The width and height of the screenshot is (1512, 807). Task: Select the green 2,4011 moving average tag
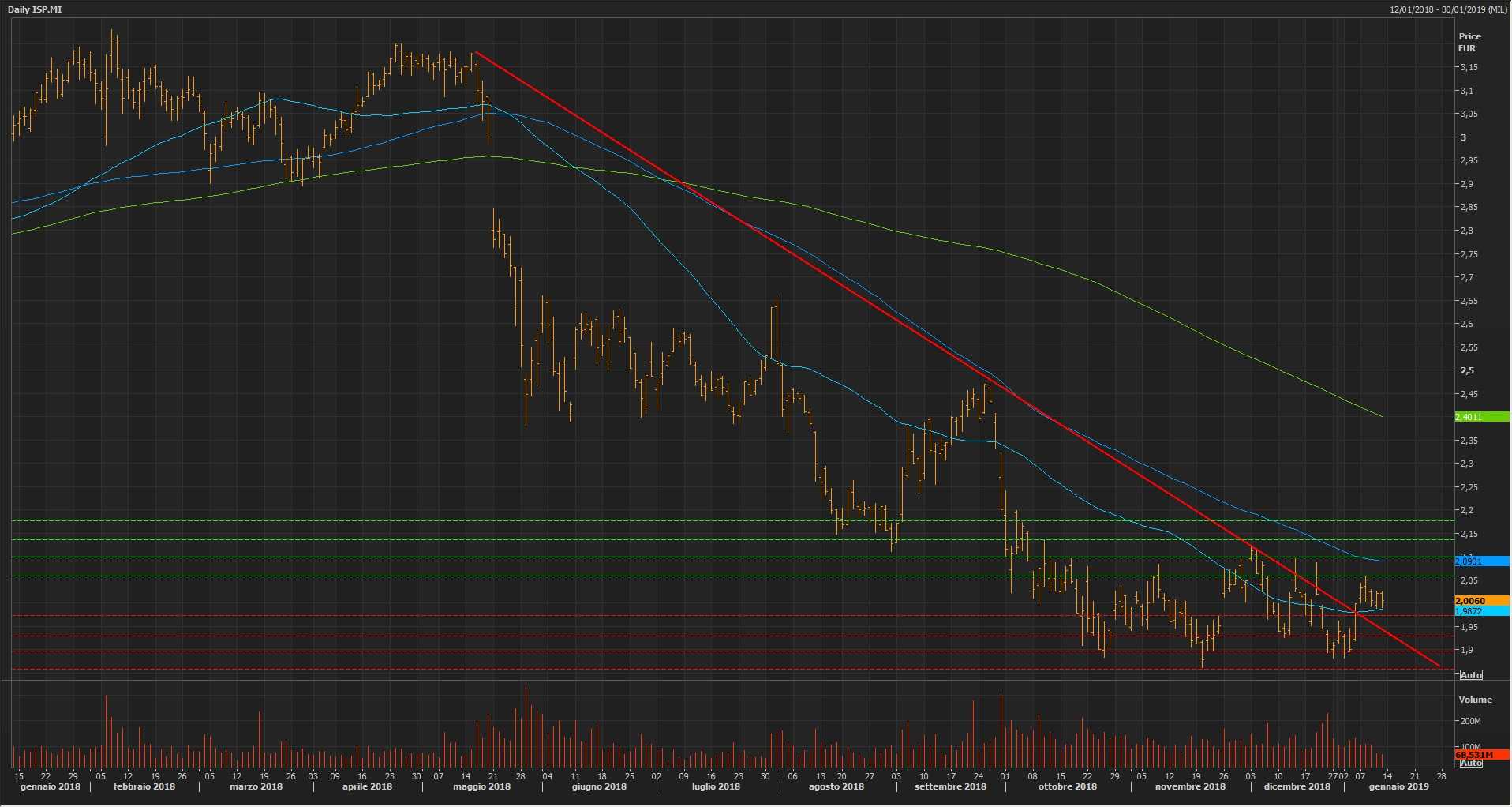(1469, 417)
